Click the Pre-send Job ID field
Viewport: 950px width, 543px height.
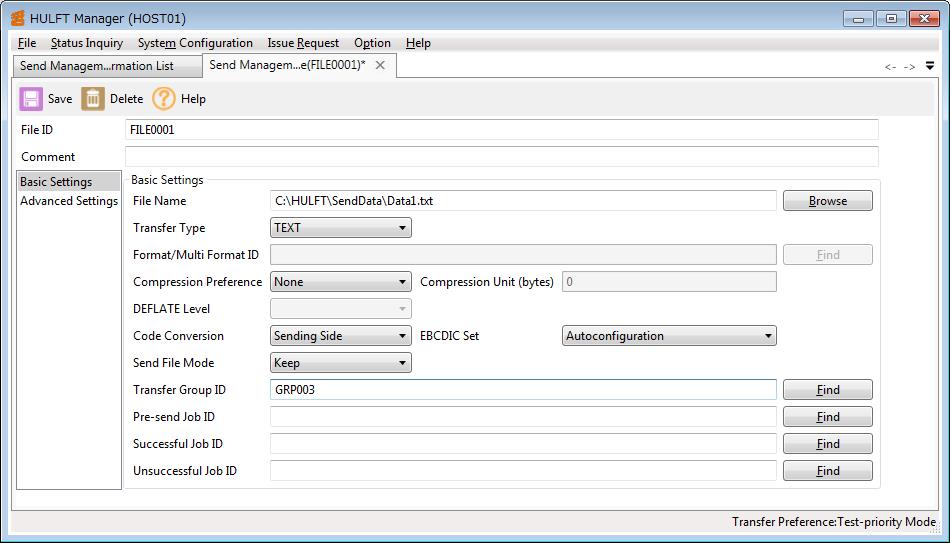(523, 417)
